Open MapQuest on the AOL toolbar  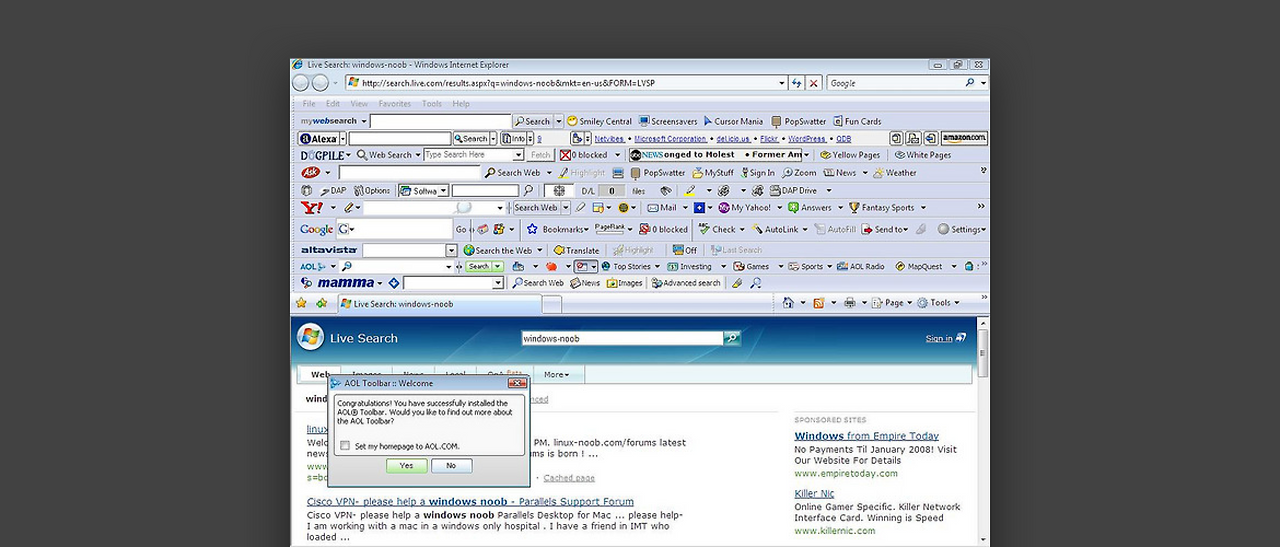918,267
